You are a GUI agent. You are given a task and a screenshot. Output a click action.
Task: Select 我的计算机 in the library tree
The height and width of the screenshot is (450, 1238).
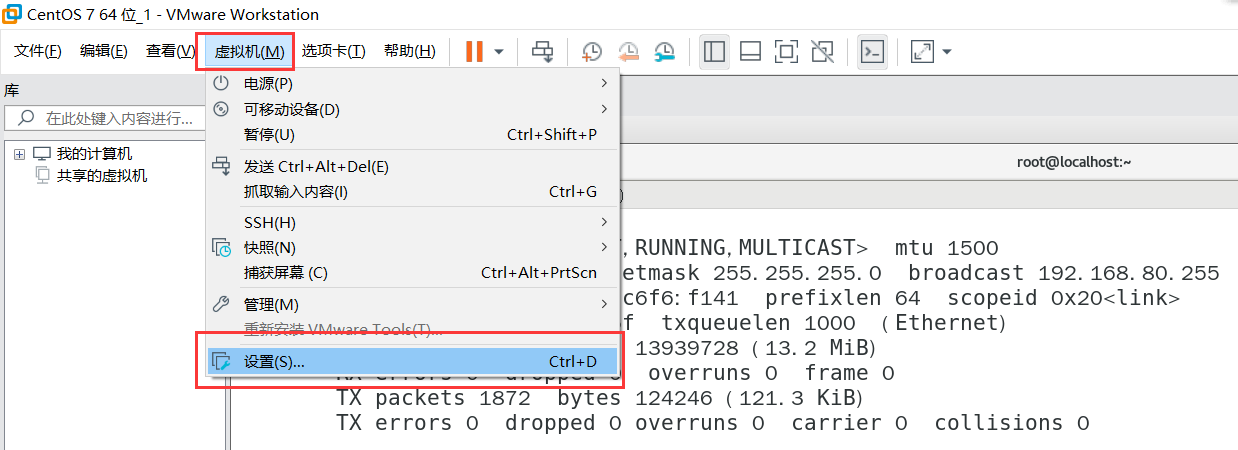coord(94,154)
